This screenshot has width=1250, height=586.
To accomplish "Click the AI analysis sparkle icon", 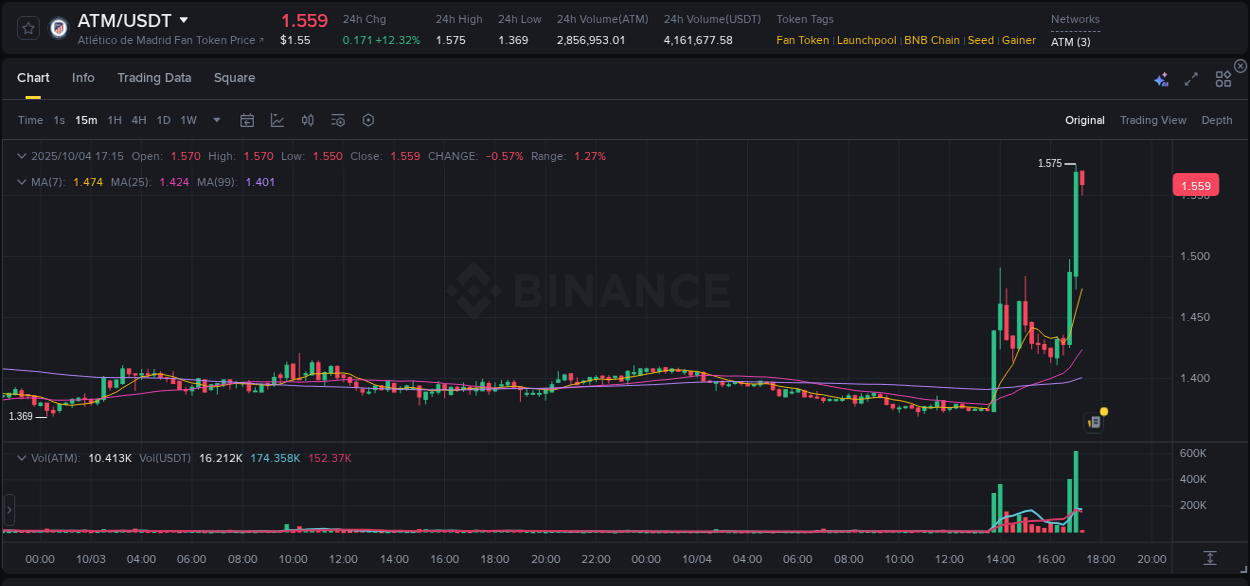I will [1161, 79].
